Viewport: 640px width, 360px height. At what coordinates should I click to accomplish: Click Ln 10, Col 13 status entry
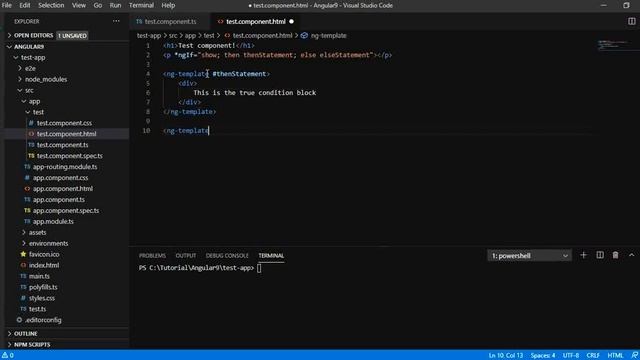coord(506,355)
